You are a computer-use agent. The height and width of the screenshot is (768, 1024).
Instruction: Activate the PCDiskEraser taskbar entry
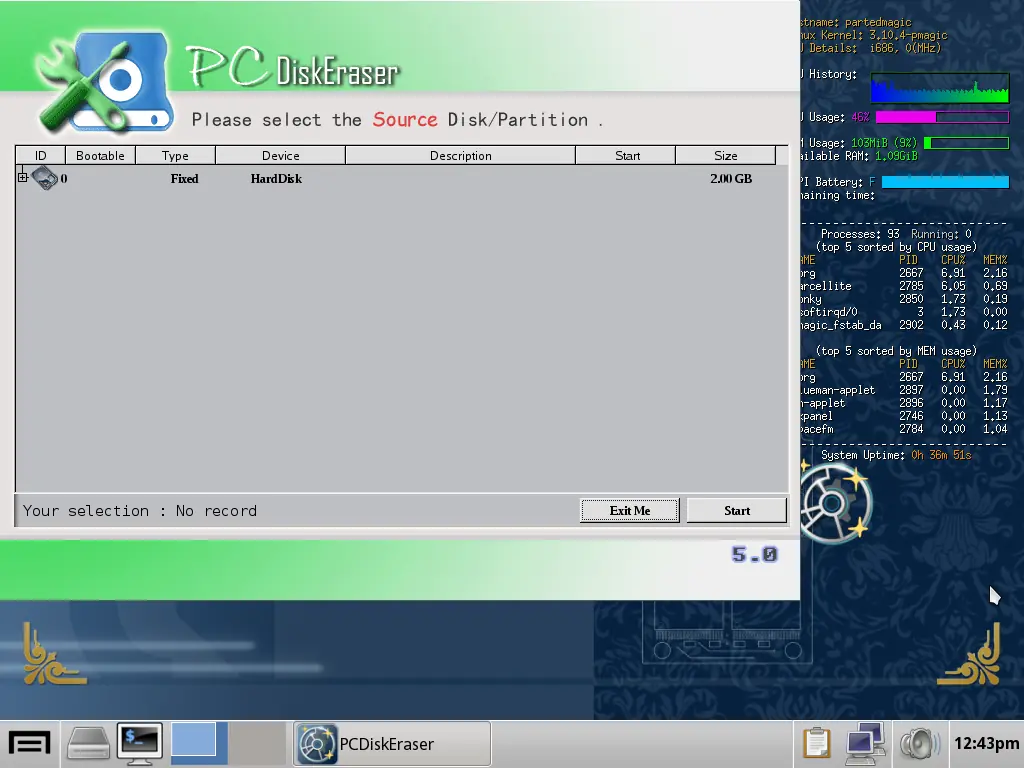click(392, 744)
